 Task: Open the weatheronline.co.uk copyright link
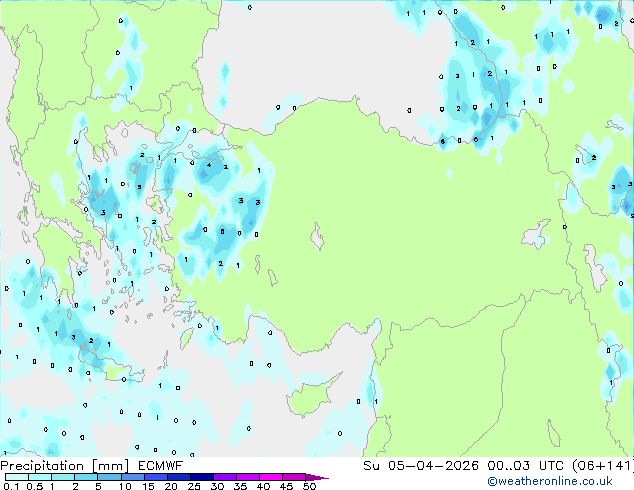[x=550, y=481]
